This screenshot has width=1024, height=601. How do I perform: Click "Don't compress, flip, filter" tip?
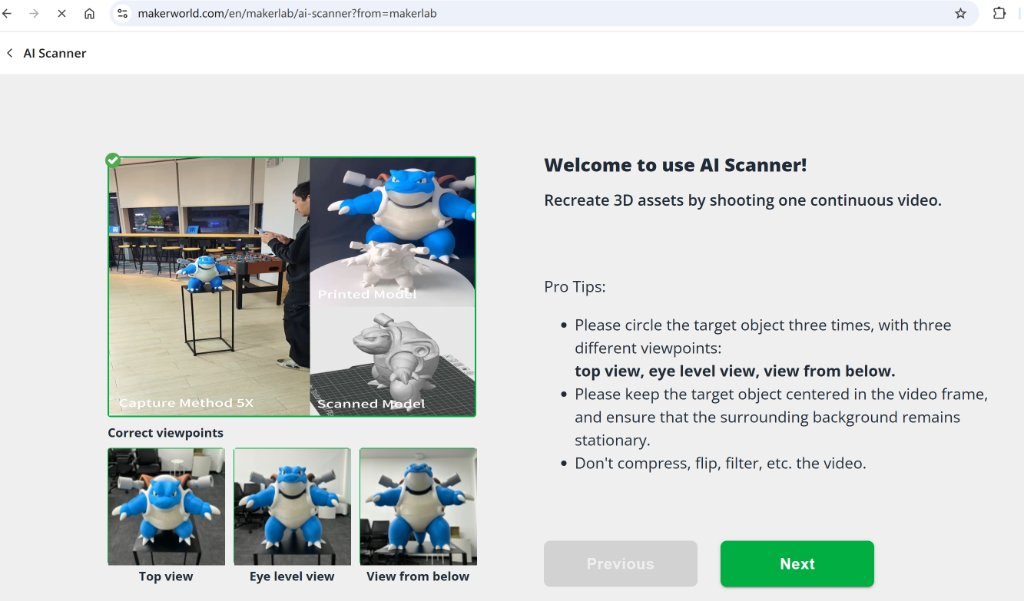[720, 463]
